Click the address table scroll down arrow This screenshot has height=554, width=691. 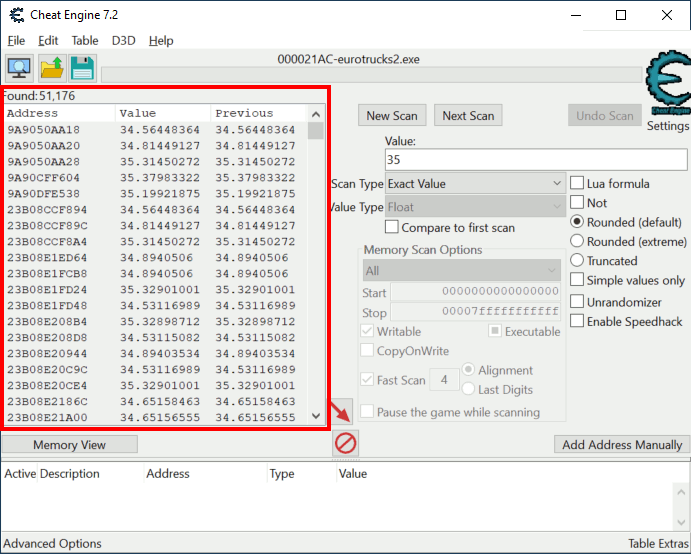681,523
